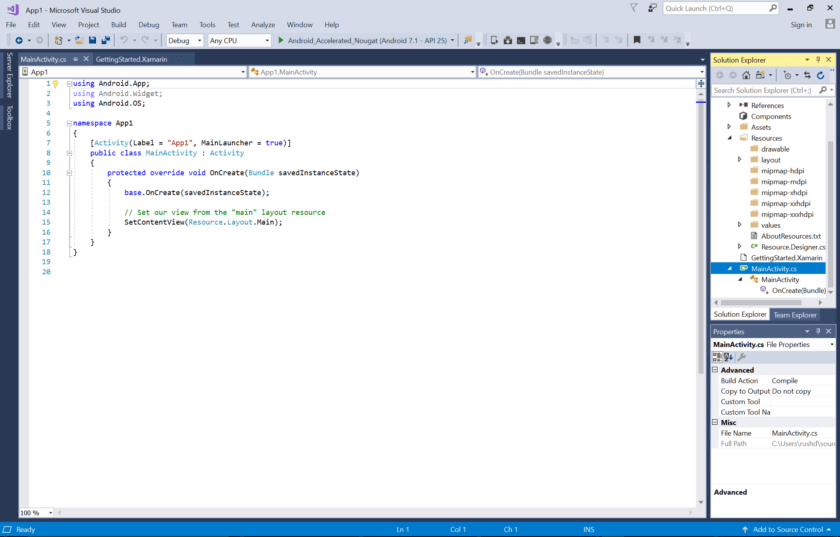
Task: Click the split editor plus icon above scrollbar
Action: point(701,83)
